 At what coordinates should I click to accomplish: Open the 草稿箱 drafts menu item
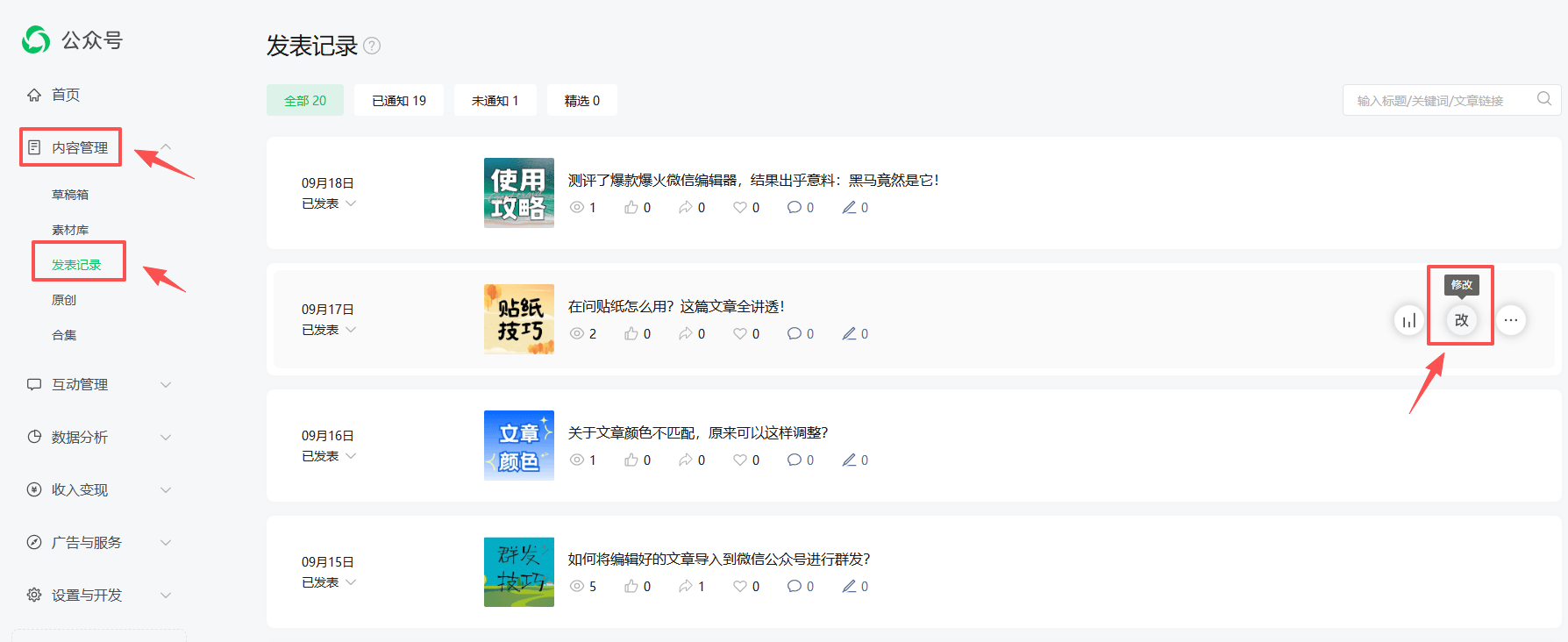[x=70, y=195]
